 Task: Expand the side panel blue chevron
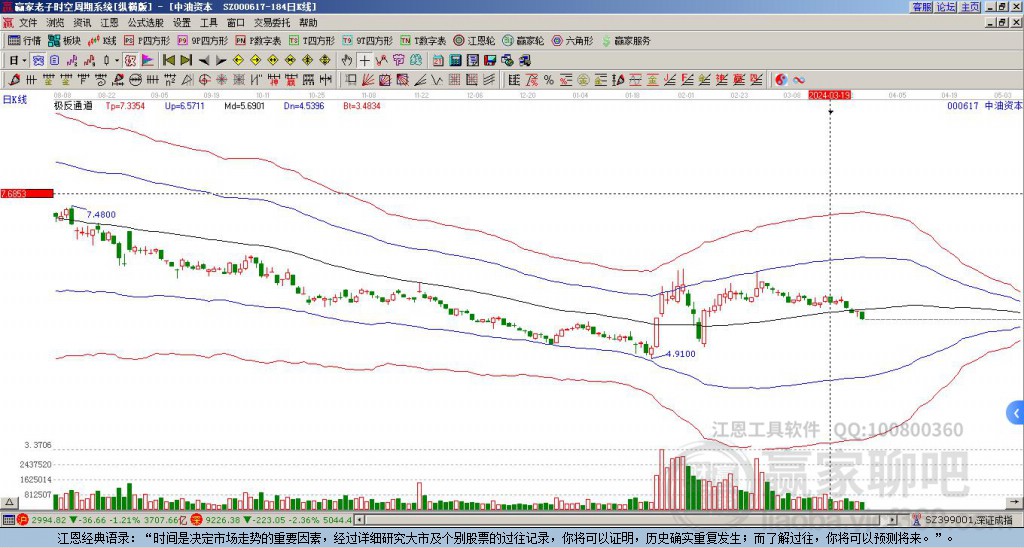coord(1016,413)
